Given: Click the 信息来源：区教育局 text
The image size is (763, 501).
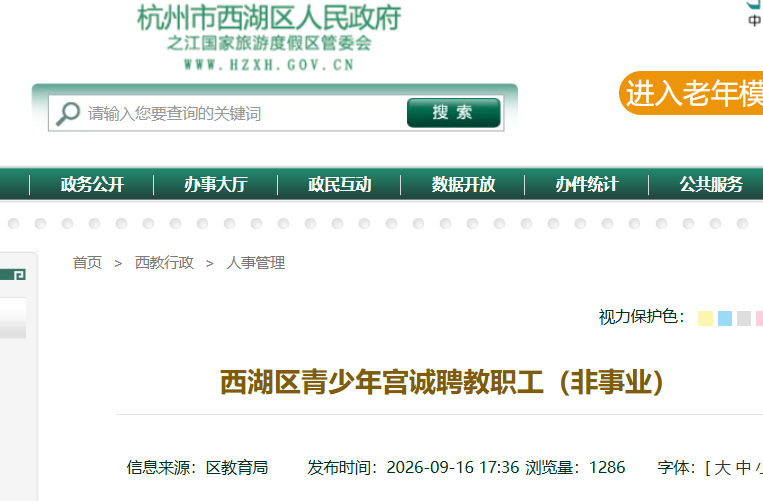Looking at the screenshot, I should pos(197,467).
